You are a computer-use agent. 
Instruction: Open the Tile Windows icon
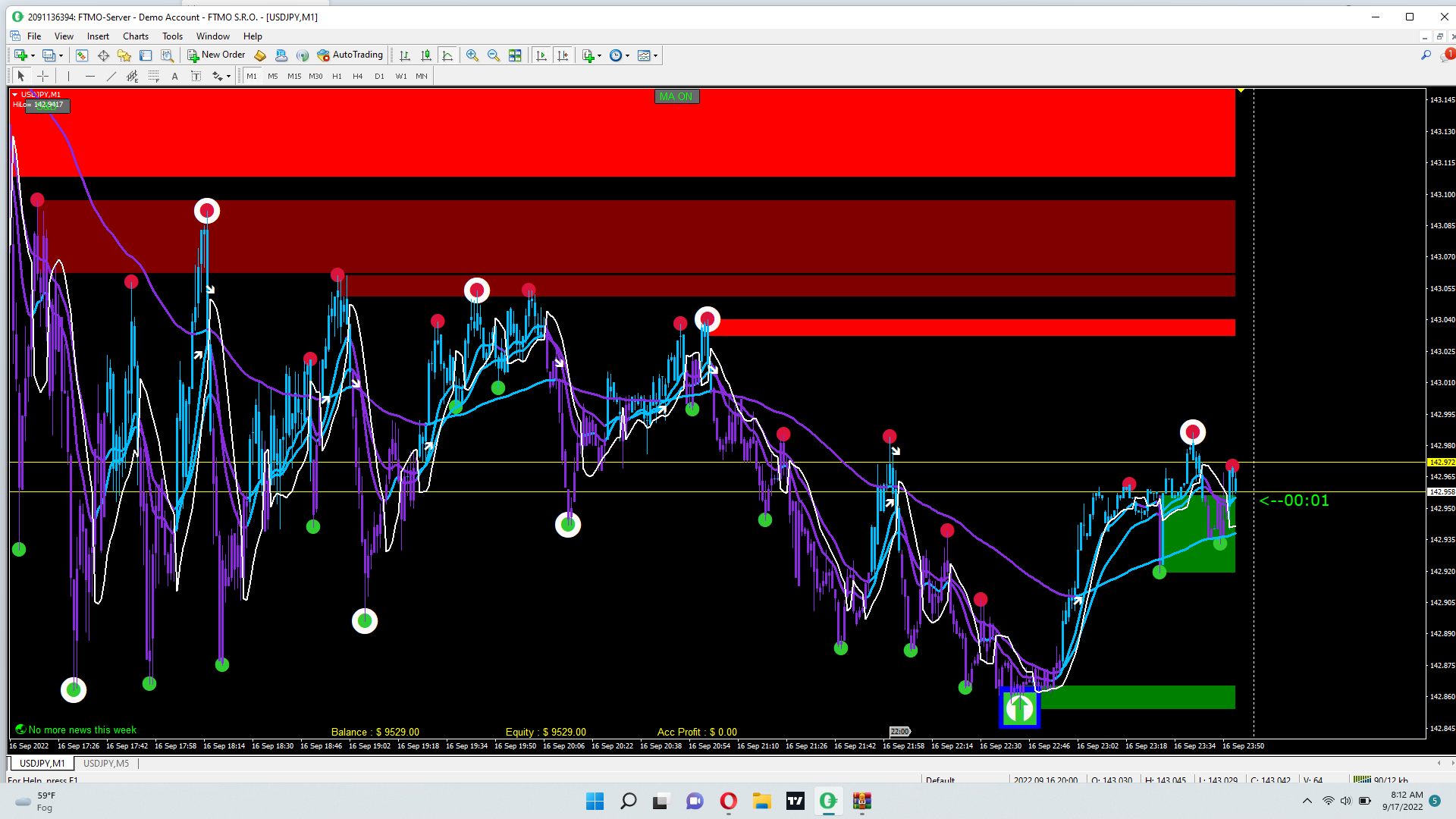coord(515,55)
